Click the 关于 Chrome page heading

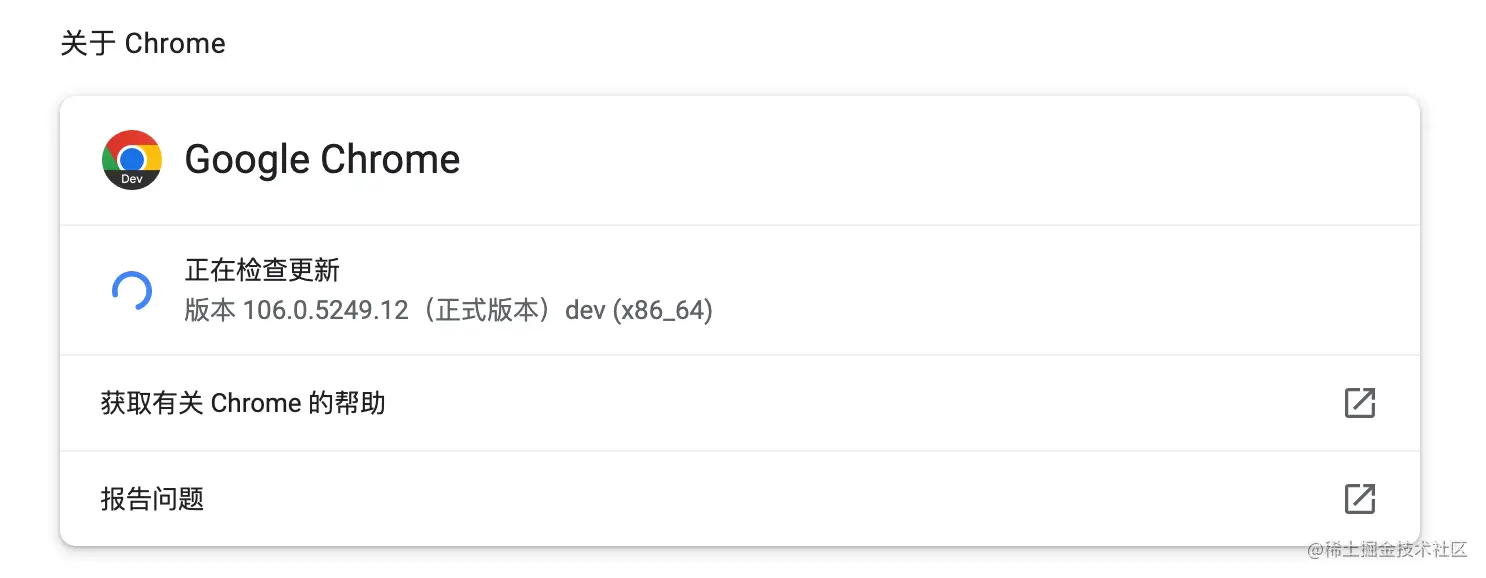tap(143, 44)
